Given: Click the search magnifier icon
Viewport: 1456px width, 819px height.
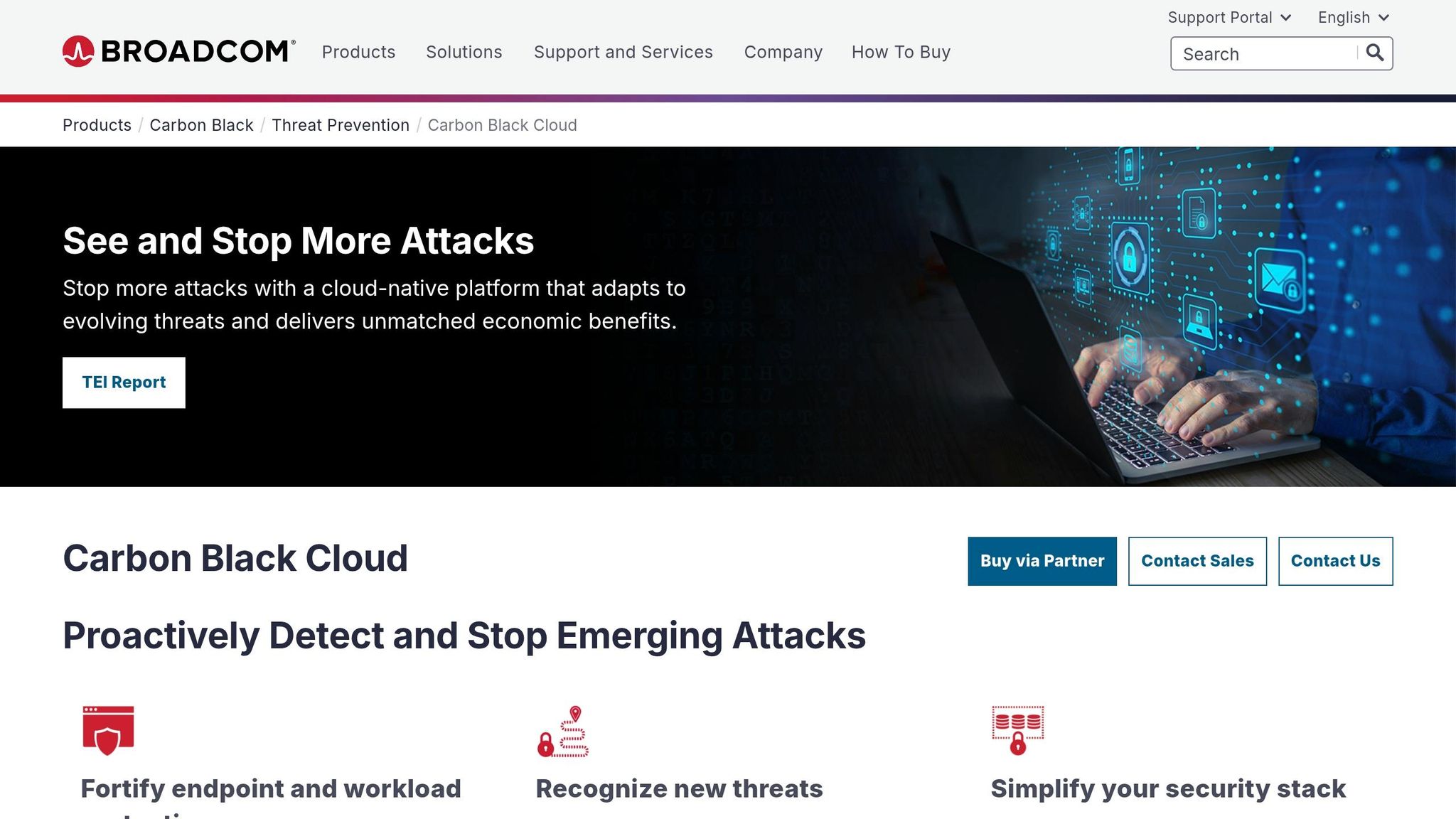Looking at the screenshot, I should (x=1374, y=53).
